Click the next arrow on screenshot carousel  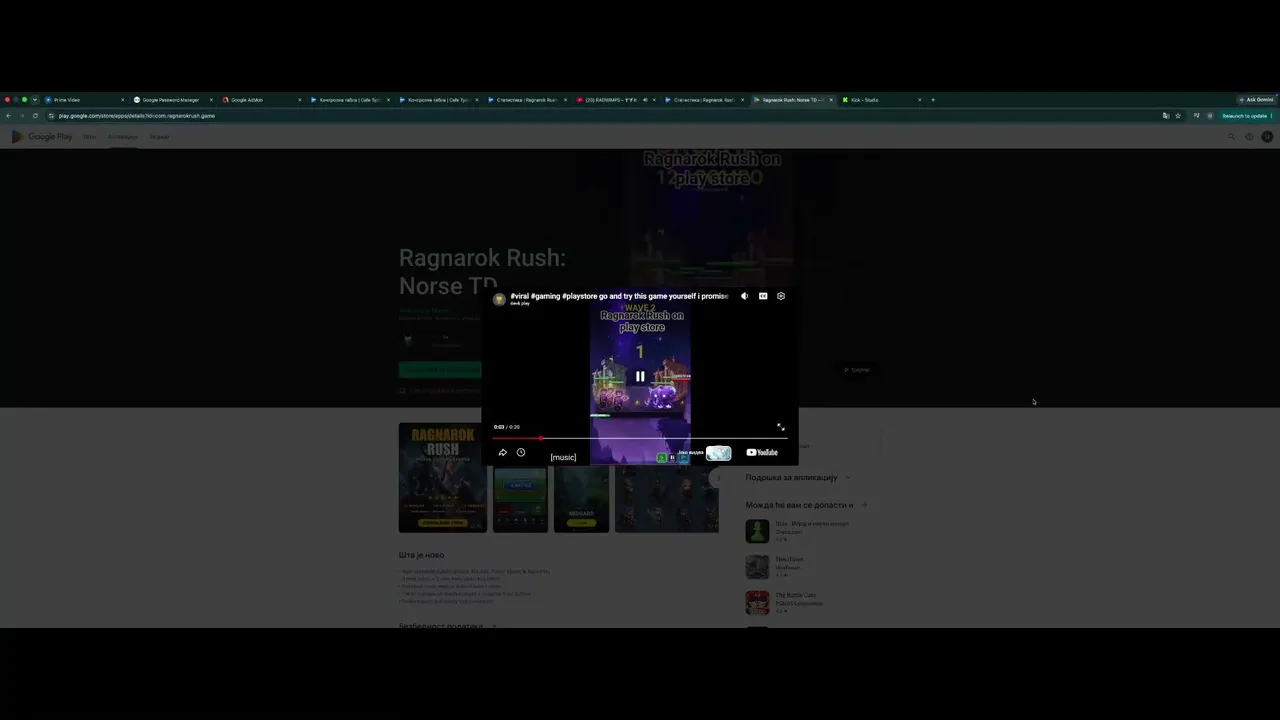click(716, 478)
